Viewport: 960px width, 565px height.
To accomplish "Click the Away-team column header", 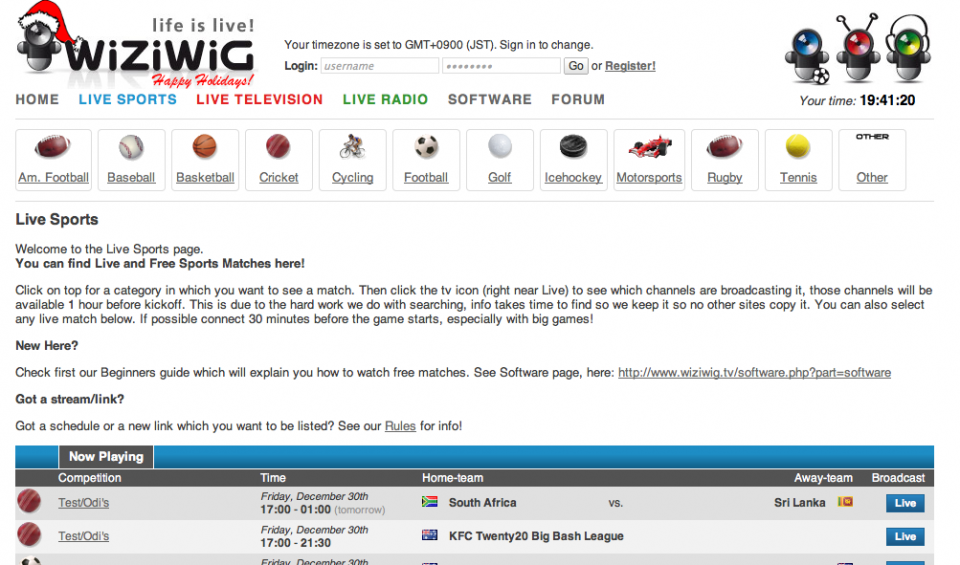I will point(823,477).
